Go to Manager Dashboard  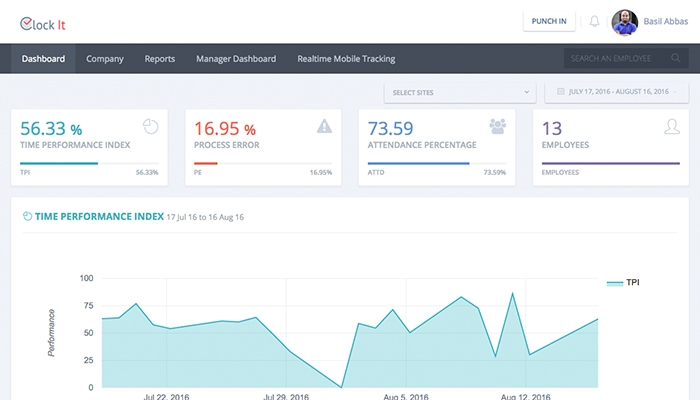(236, 59)
